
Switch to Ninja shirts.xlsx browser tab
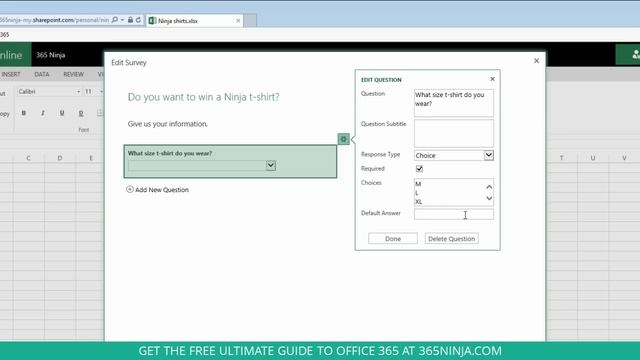(195, 21)
